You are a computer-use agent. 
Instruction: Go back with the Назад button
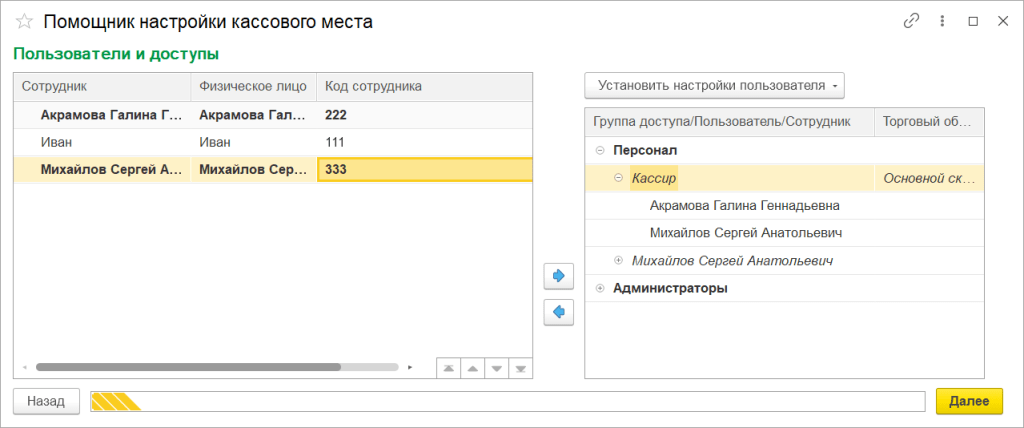pos(46,401)
